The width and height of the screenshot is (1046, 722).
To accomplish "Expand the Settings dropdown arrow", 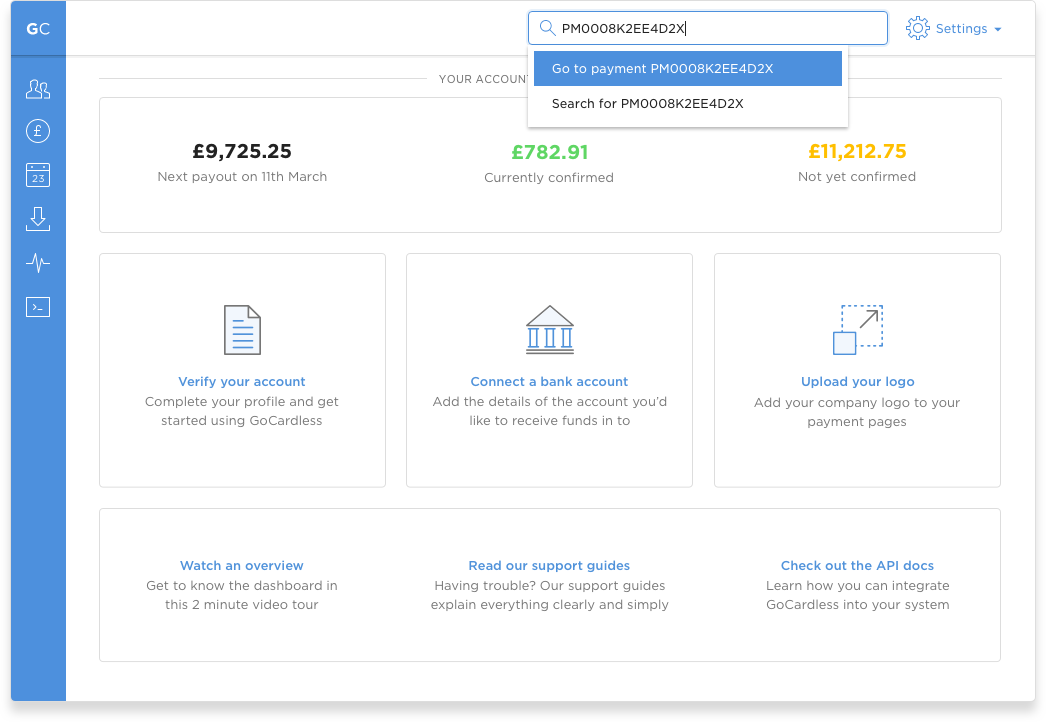I will click(998, 29).
